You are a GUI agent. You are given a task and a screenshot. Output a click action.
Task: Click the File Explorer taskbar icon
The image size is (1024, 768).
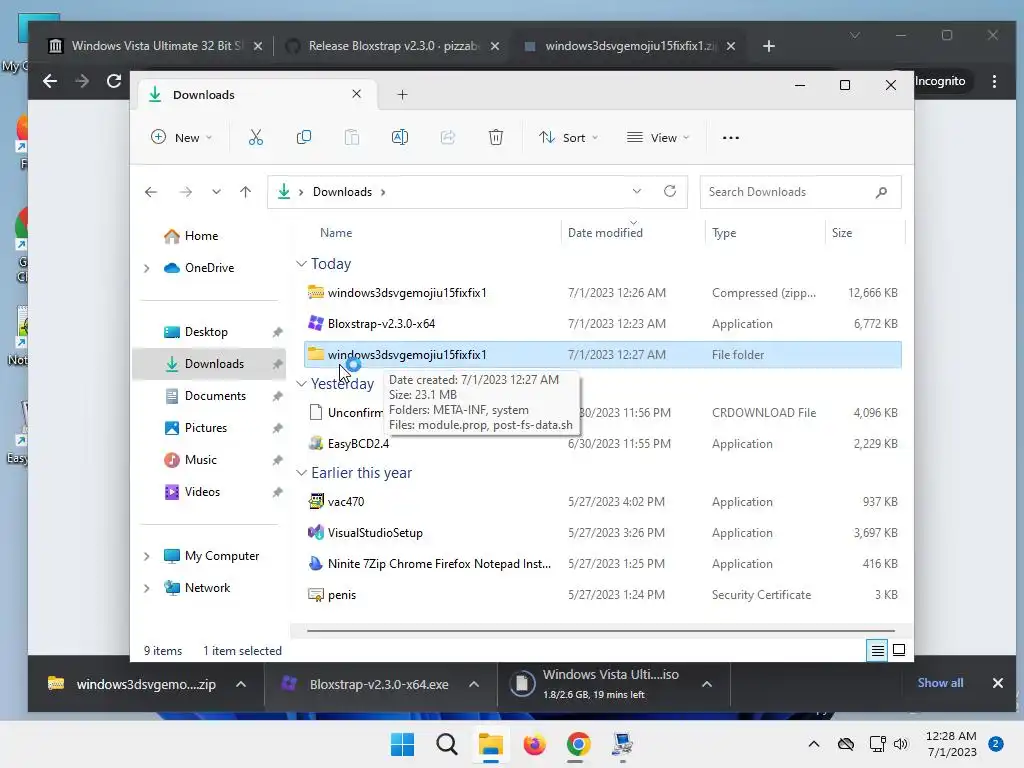(x=490, y=744)
